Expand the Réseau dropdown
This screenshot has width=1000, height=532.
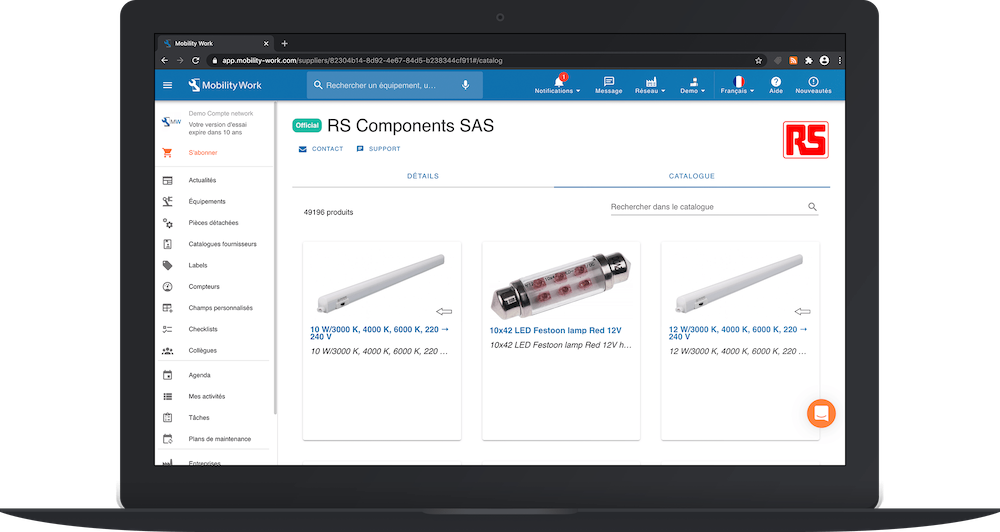650,85
